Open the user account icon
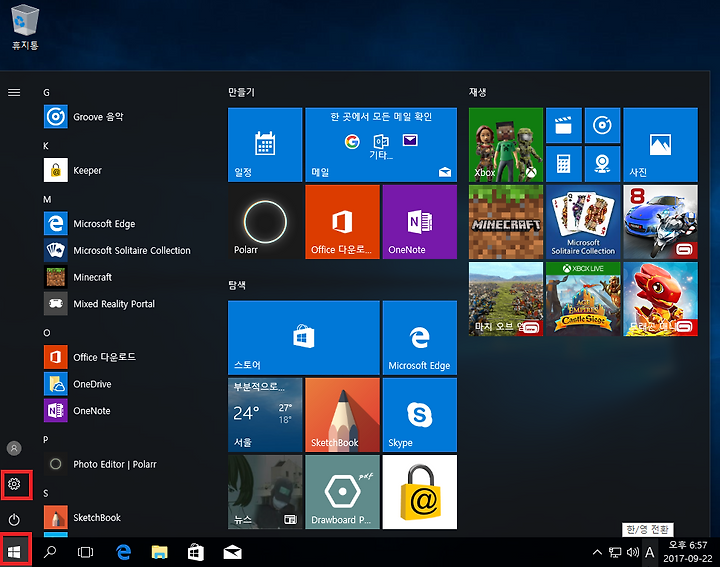The width and height of the screenshot is (720, 567). pyautogui.click(x=14, y=448)
